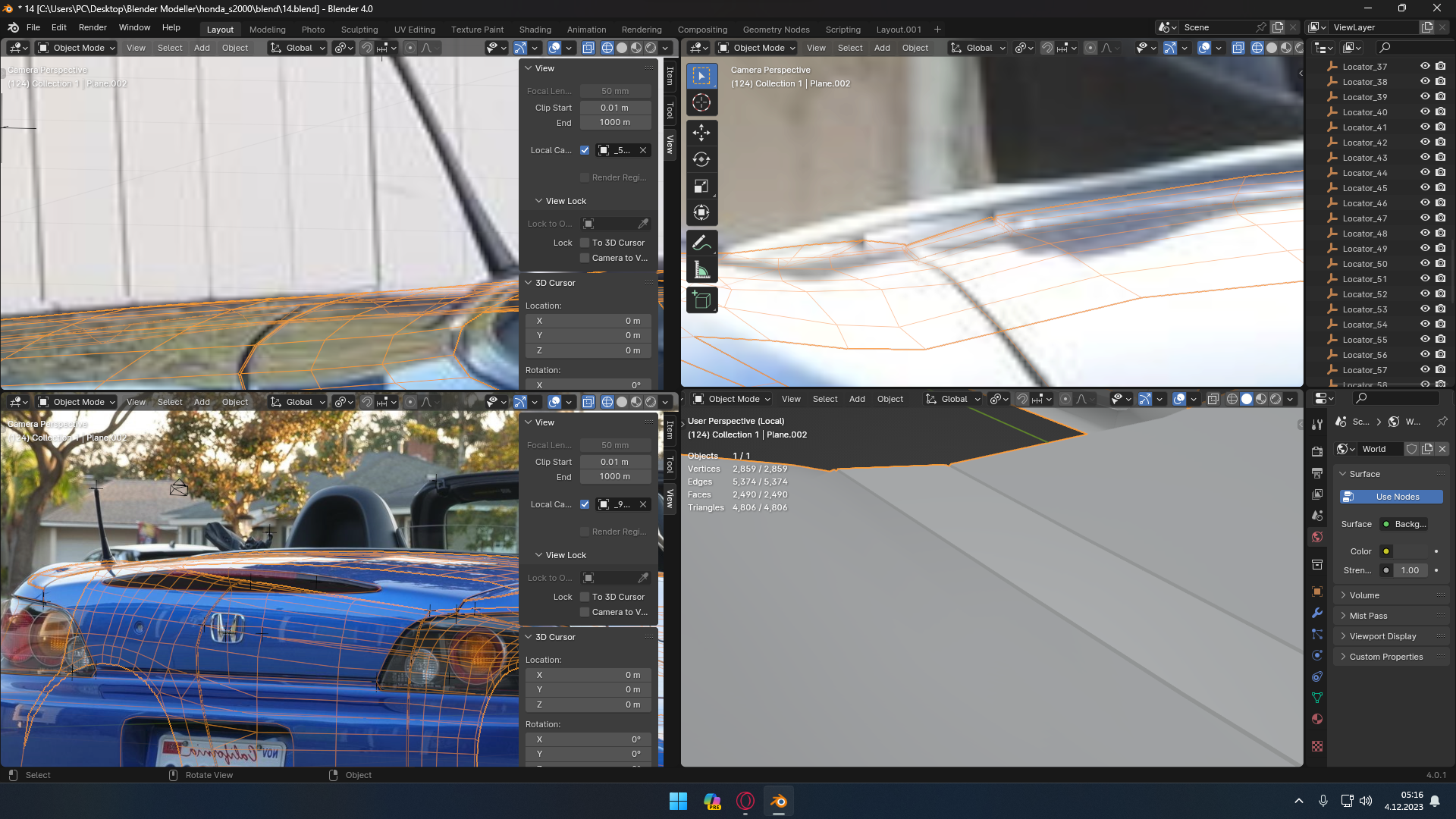Open the Modifier wrench properties tab
This screenshot has width=1456, height=819.
(1317, 613)
